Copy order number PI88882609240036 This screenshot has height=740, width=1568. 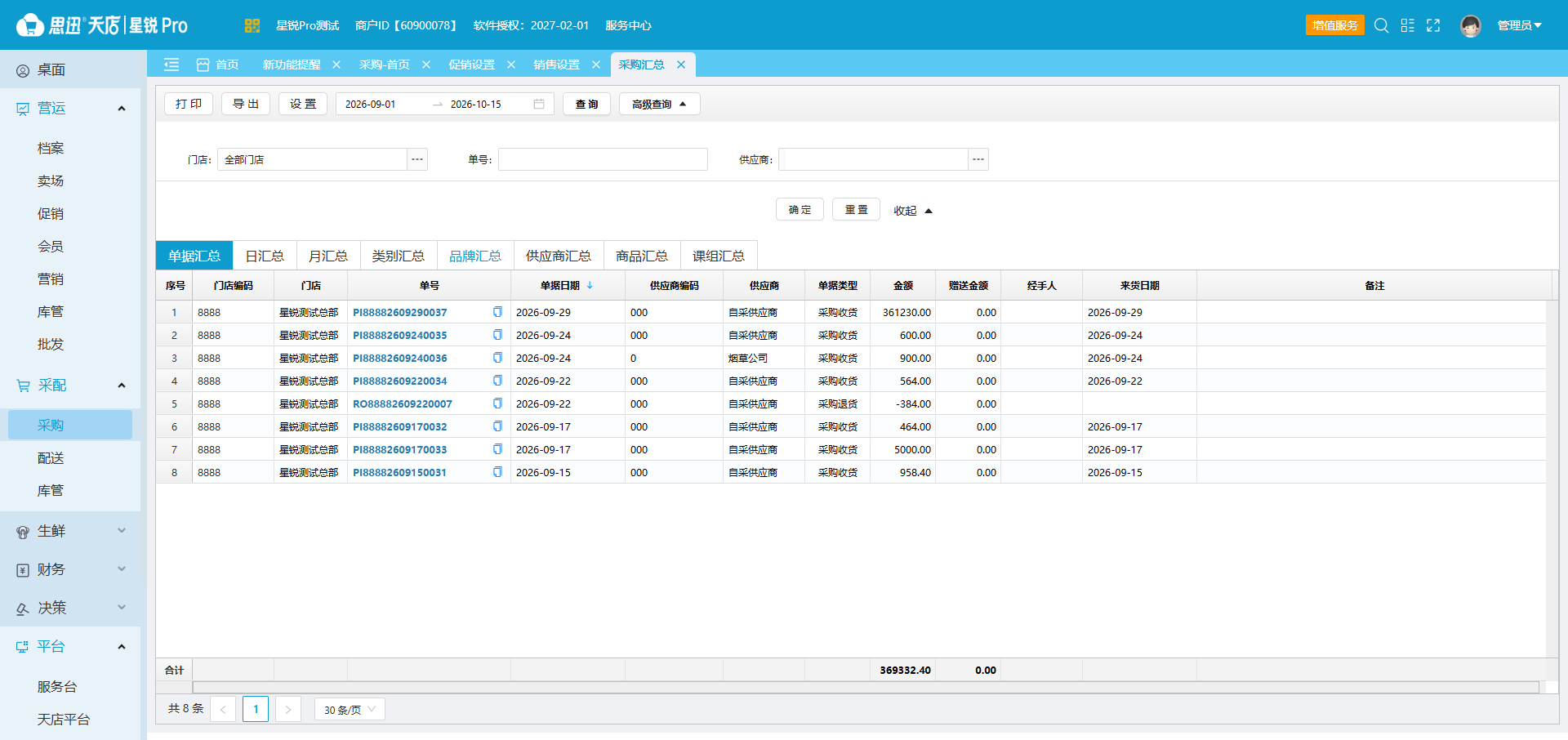point(497,358)
